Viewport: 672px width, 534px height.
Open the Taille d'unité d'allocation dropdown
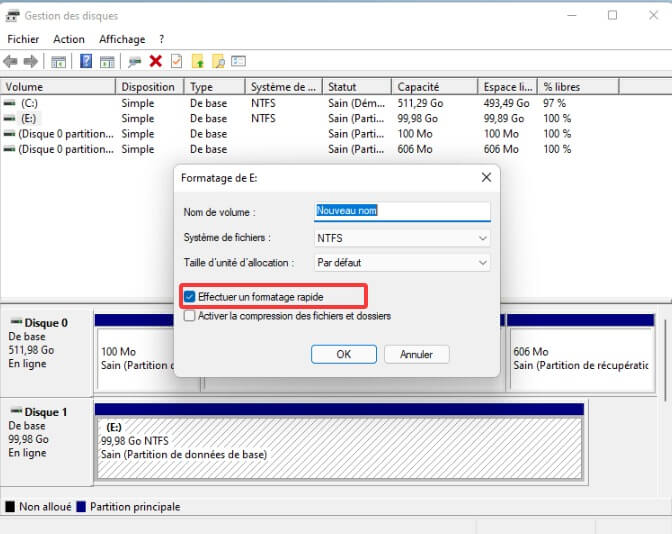click(x=402, y=263)
